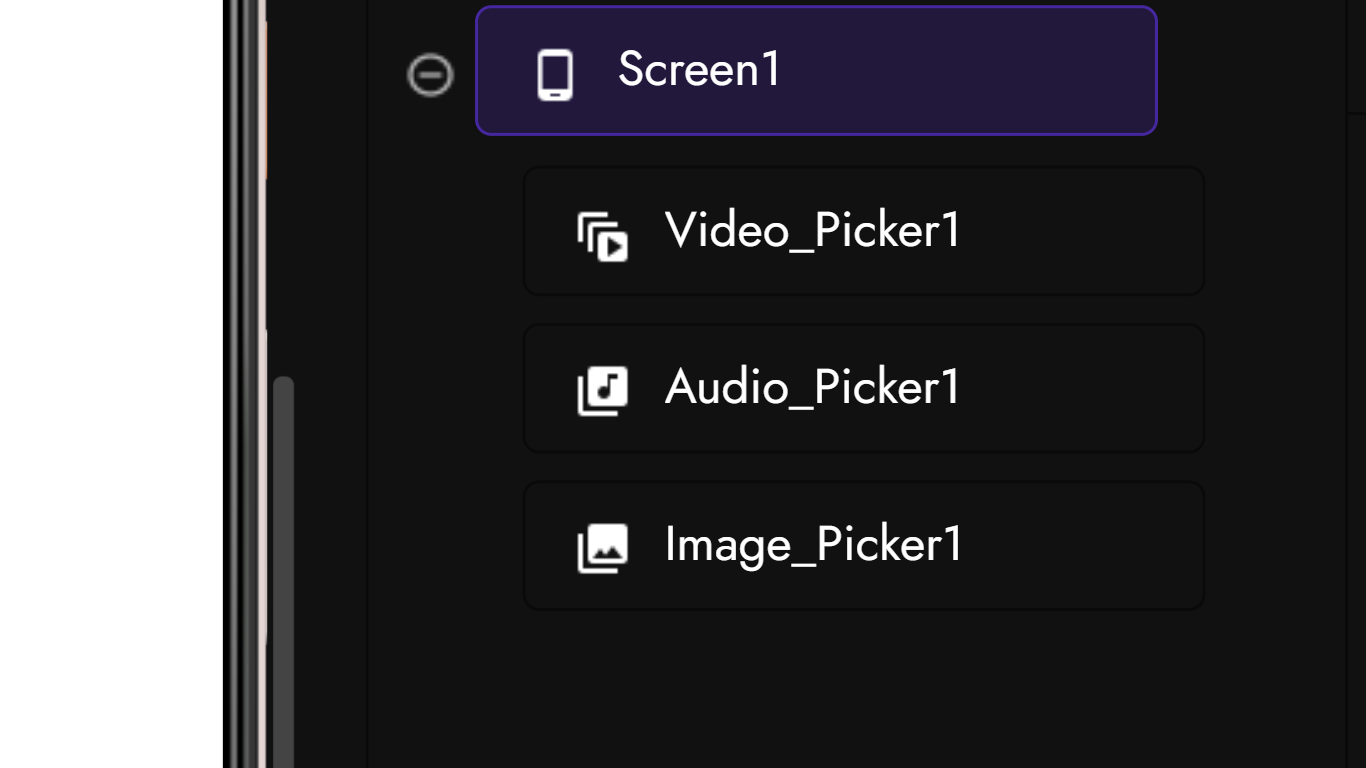This screenshot has height=768, width=1366.
Task: Select the Screen1 text label
Action: coord(699,70)
